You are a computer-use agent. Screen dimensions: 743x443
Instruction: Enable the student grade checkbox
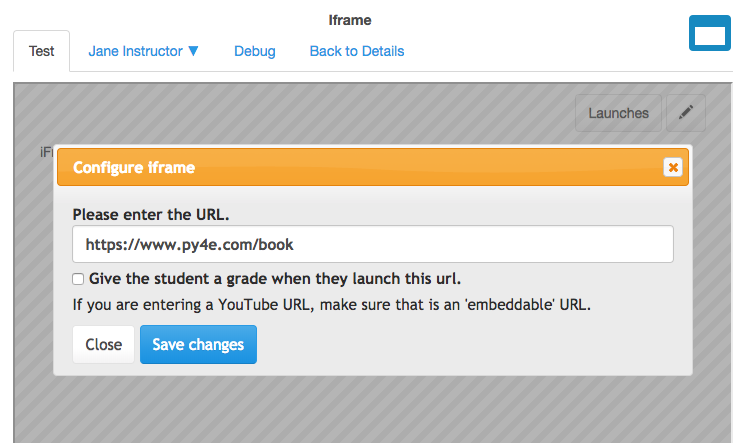[x=78, y=279]
